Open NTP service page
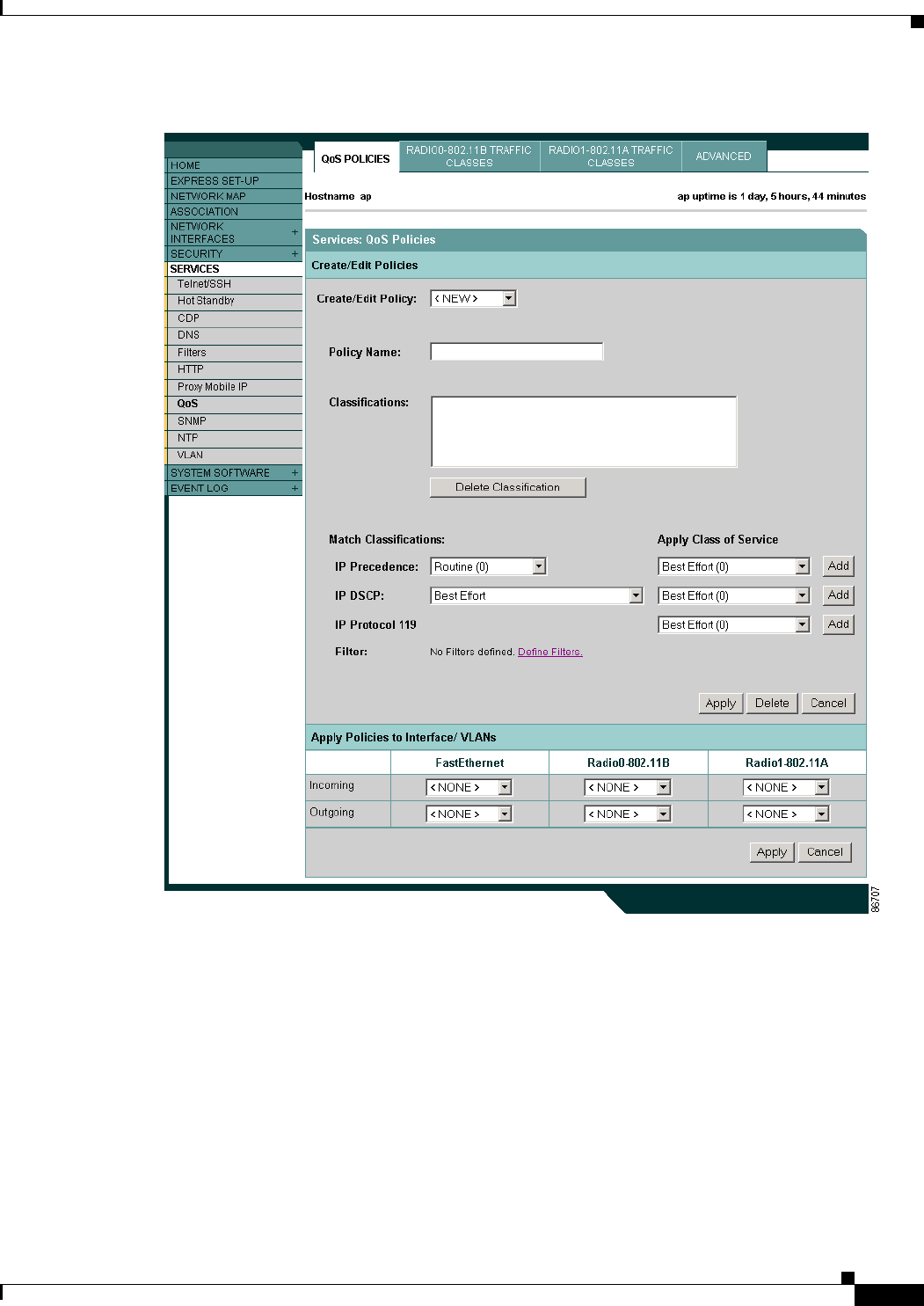Viewport: 924px width, 1306px height. click(234, 438)
